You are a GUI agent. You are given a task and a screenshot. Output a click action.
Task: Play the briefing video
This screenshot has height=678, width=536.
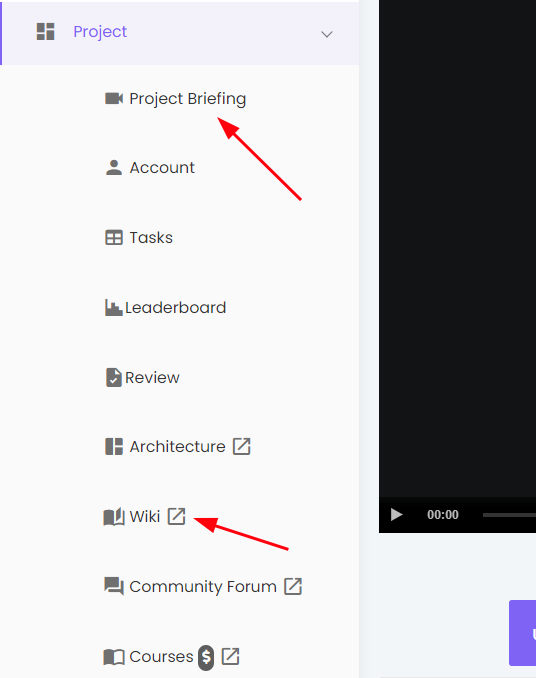396,515
